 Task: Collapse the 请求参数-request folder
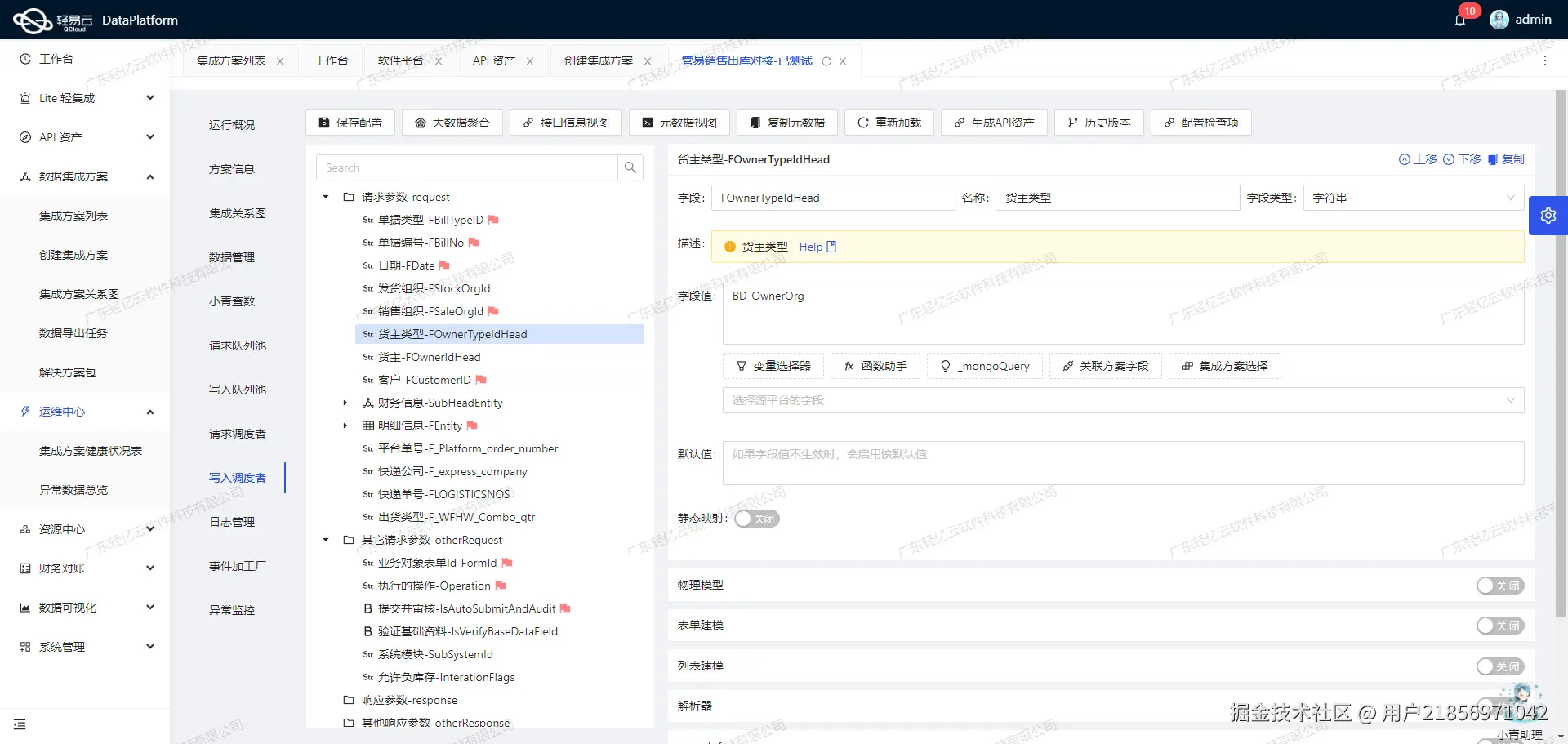(x=324, y=196)
